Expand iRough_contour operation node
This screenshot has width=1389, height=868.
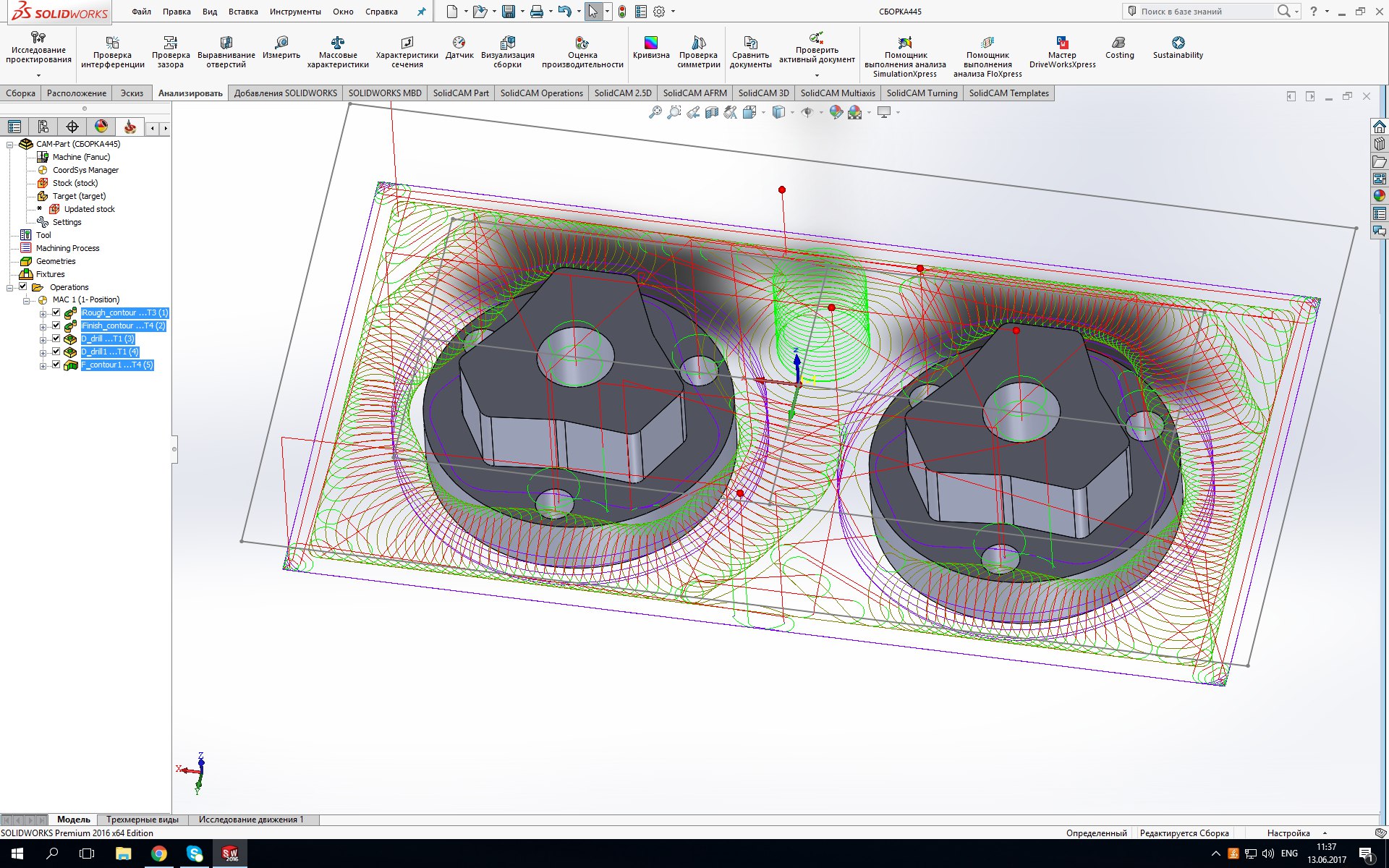click(43, 313)
